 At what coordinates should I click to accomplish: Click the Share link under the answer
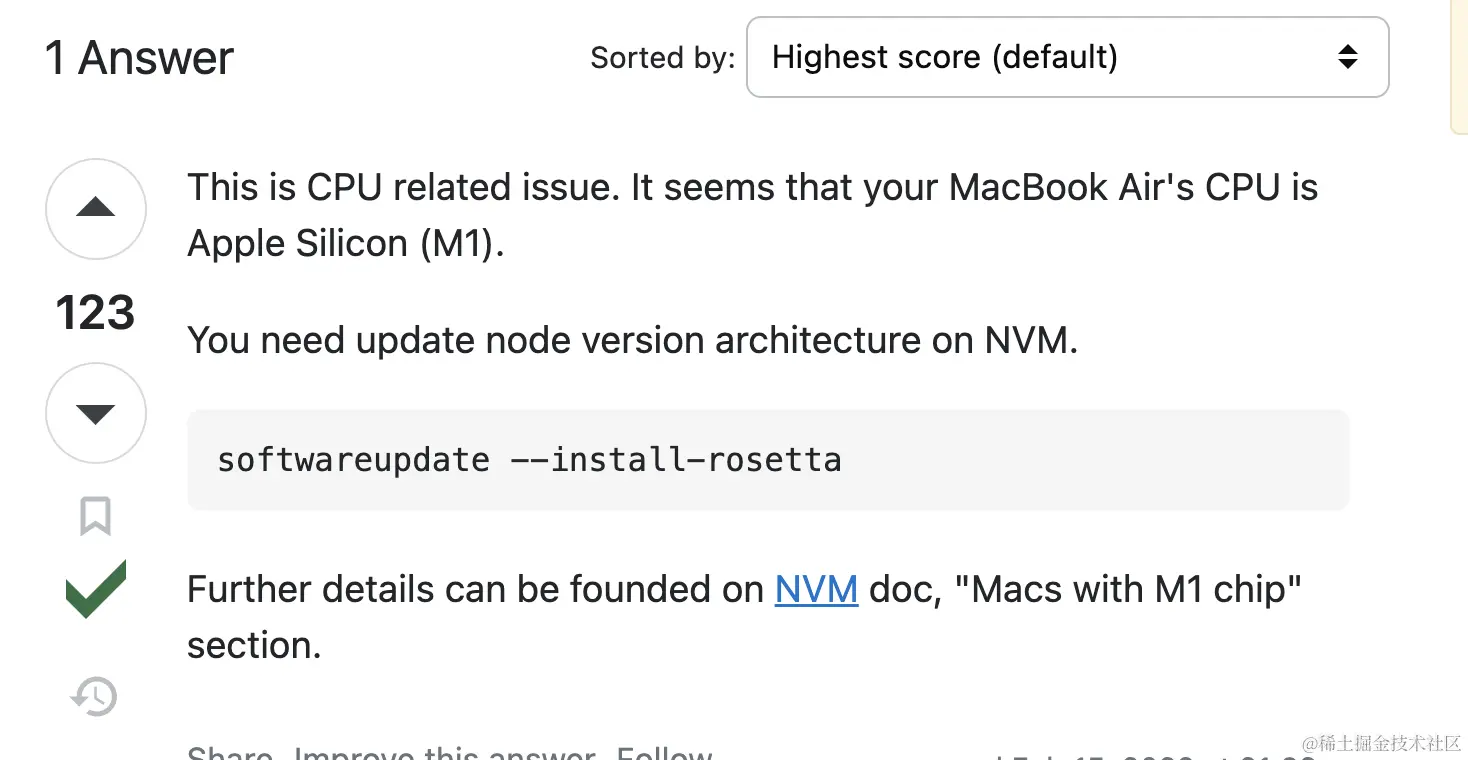[x=230, y=753]
